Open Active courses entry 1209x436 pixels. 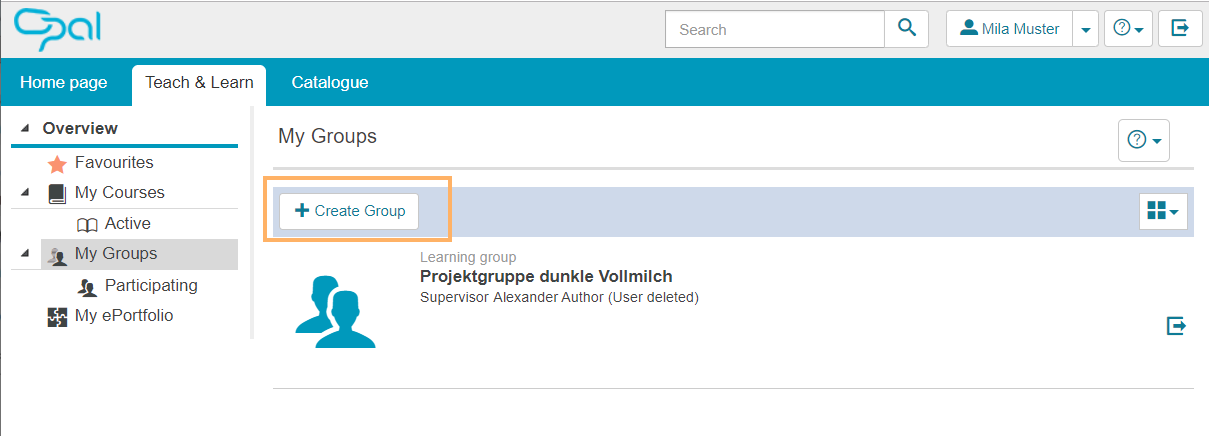coord(128,223)
